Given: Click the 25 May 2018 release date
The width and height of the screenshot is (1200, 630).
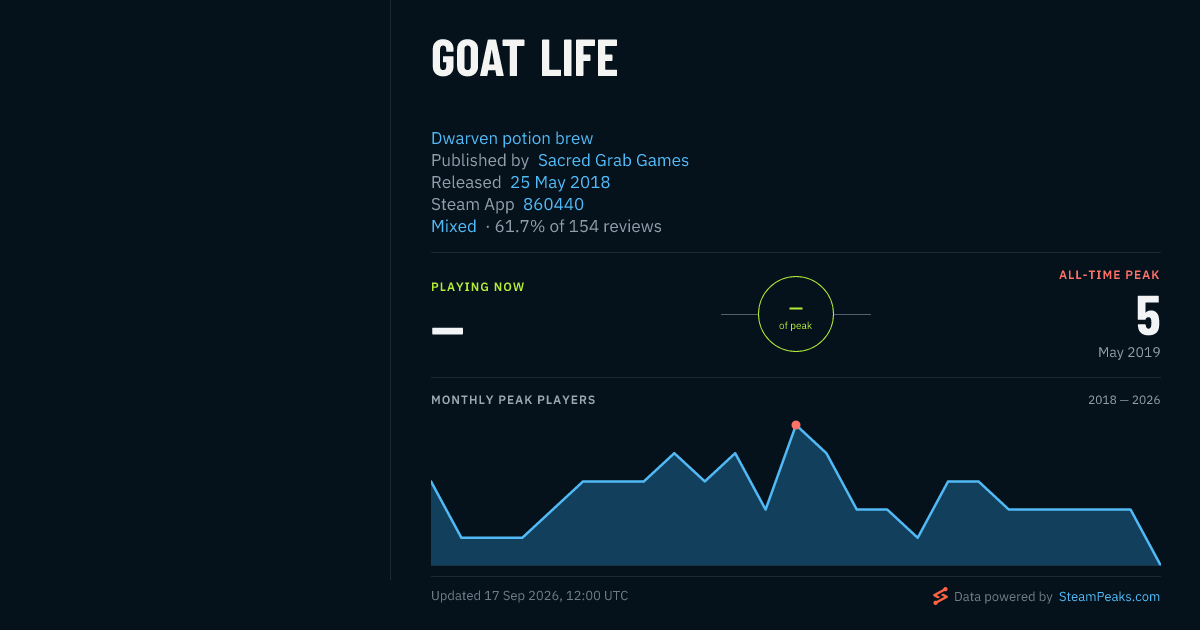Looking at the screenshot, I should click(560, 182).
